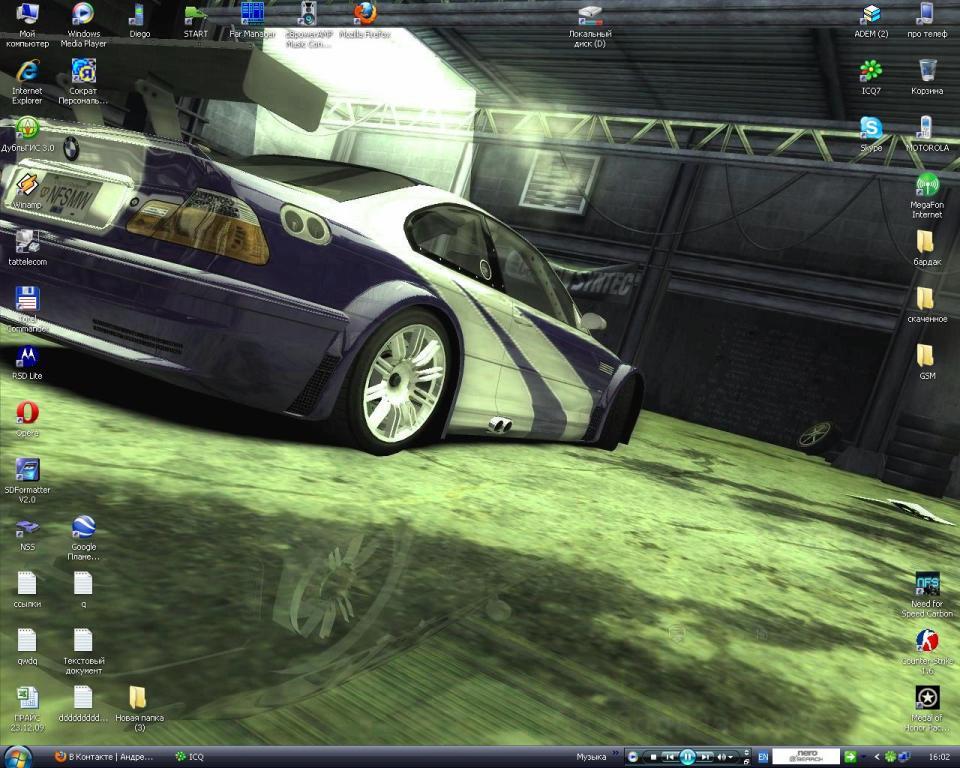Open the Сократ Персональный desktop shortcut

83,81
